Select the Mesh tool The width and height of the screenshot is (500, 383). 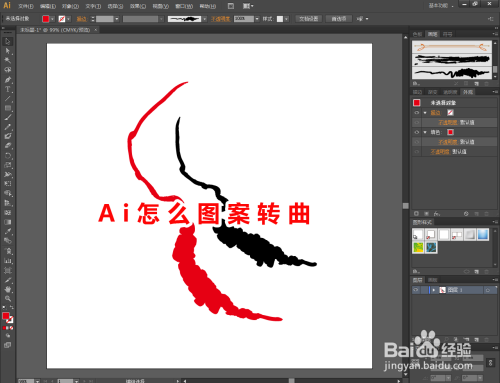pos(8,212)
